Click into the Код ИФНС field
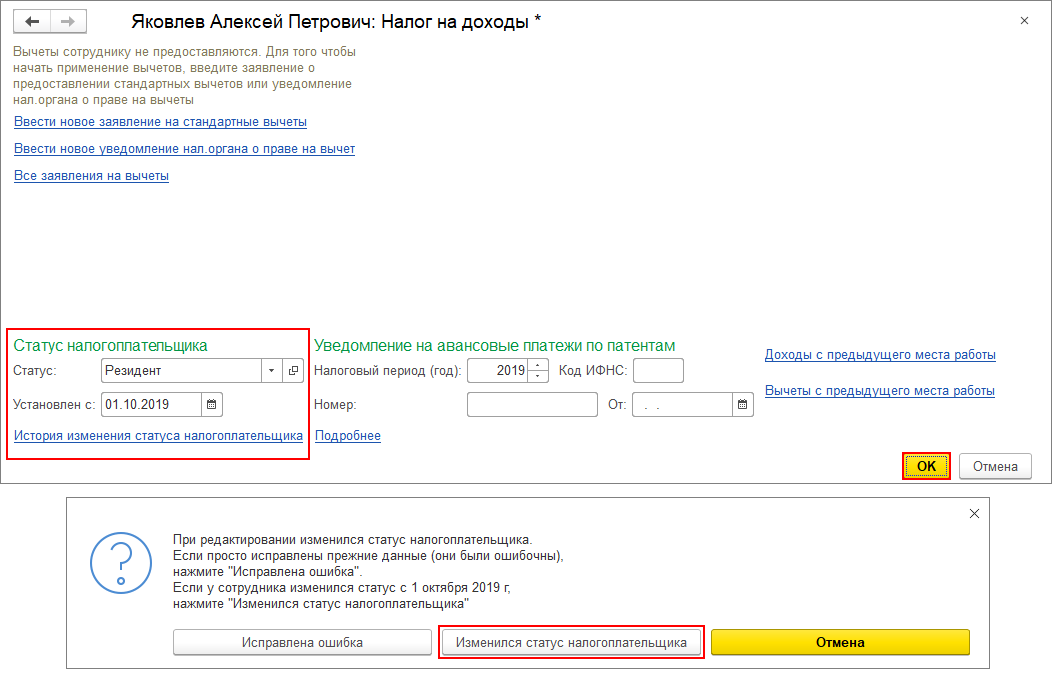Image resolution: width=1052 pixels, height=675 pixels. [x=658, y=371]
